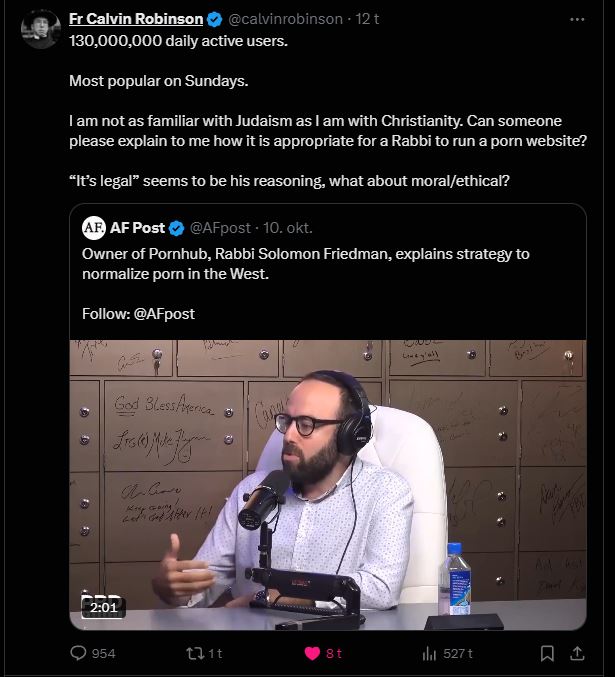The width and height of the screenshot is (615, 677).
Task: Open the reply comments icon
Action: coord(78,653)
